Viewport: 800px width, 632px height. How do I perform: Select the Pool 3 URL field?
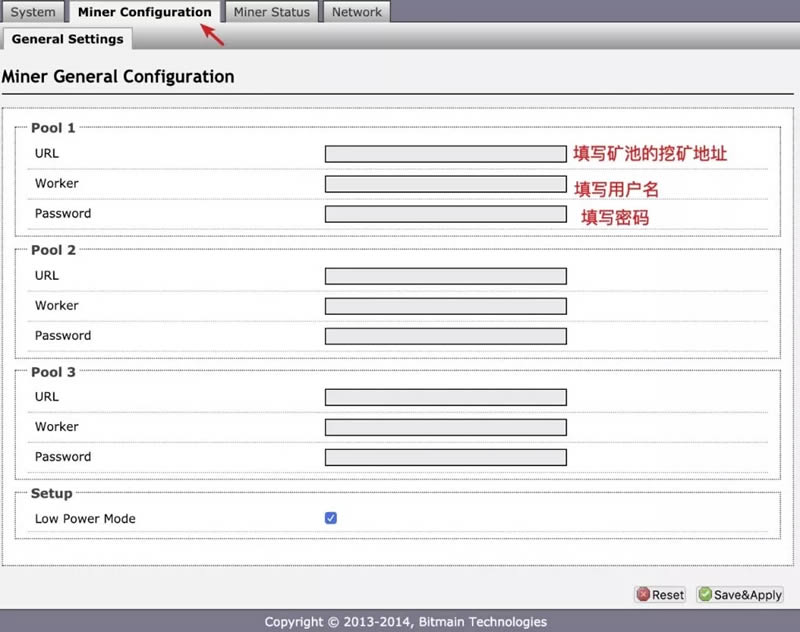tap(445, 397)
